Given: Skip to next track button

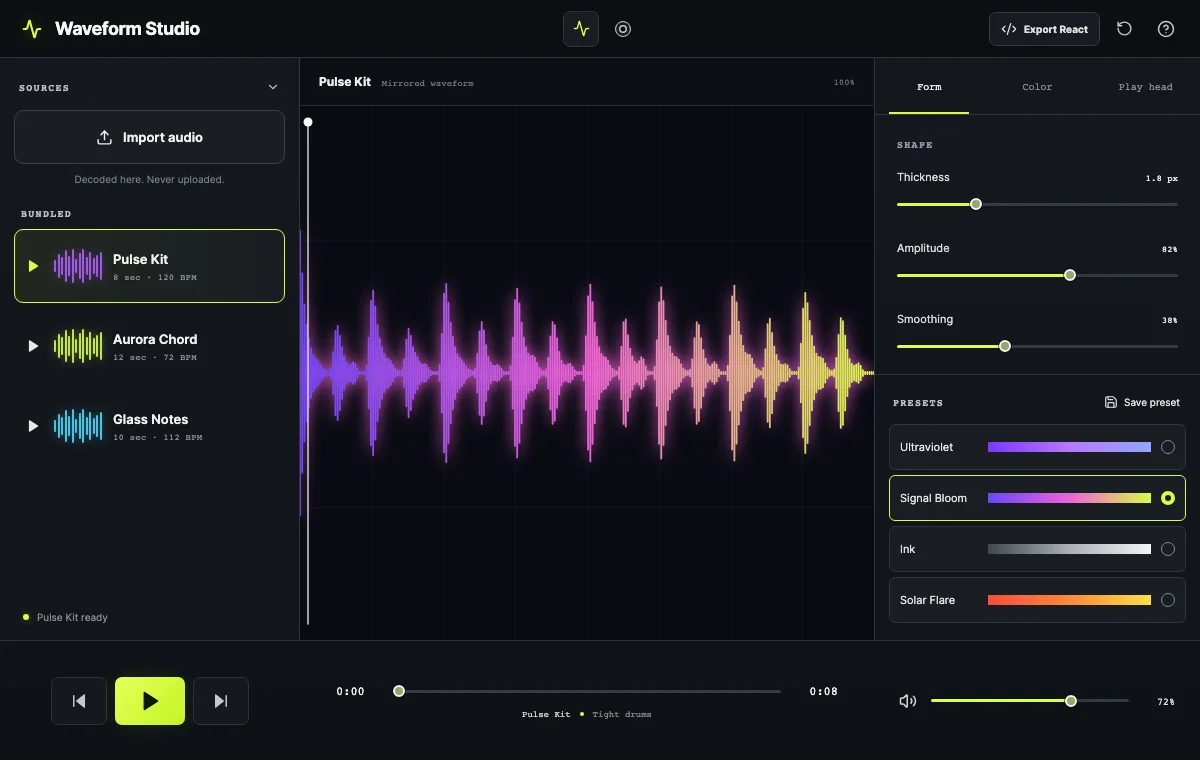Looking at the screenshot, I should coord(221,701).
